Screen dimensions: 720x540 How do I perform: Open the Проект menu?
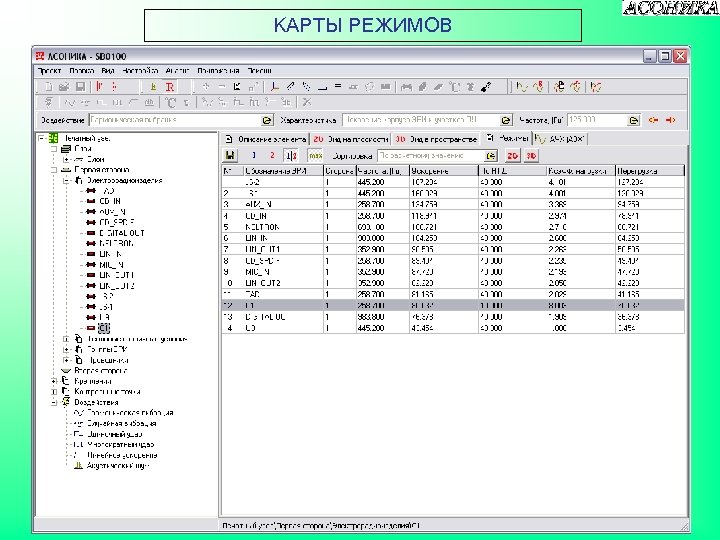pyautogui.click(x=49, y=71)
